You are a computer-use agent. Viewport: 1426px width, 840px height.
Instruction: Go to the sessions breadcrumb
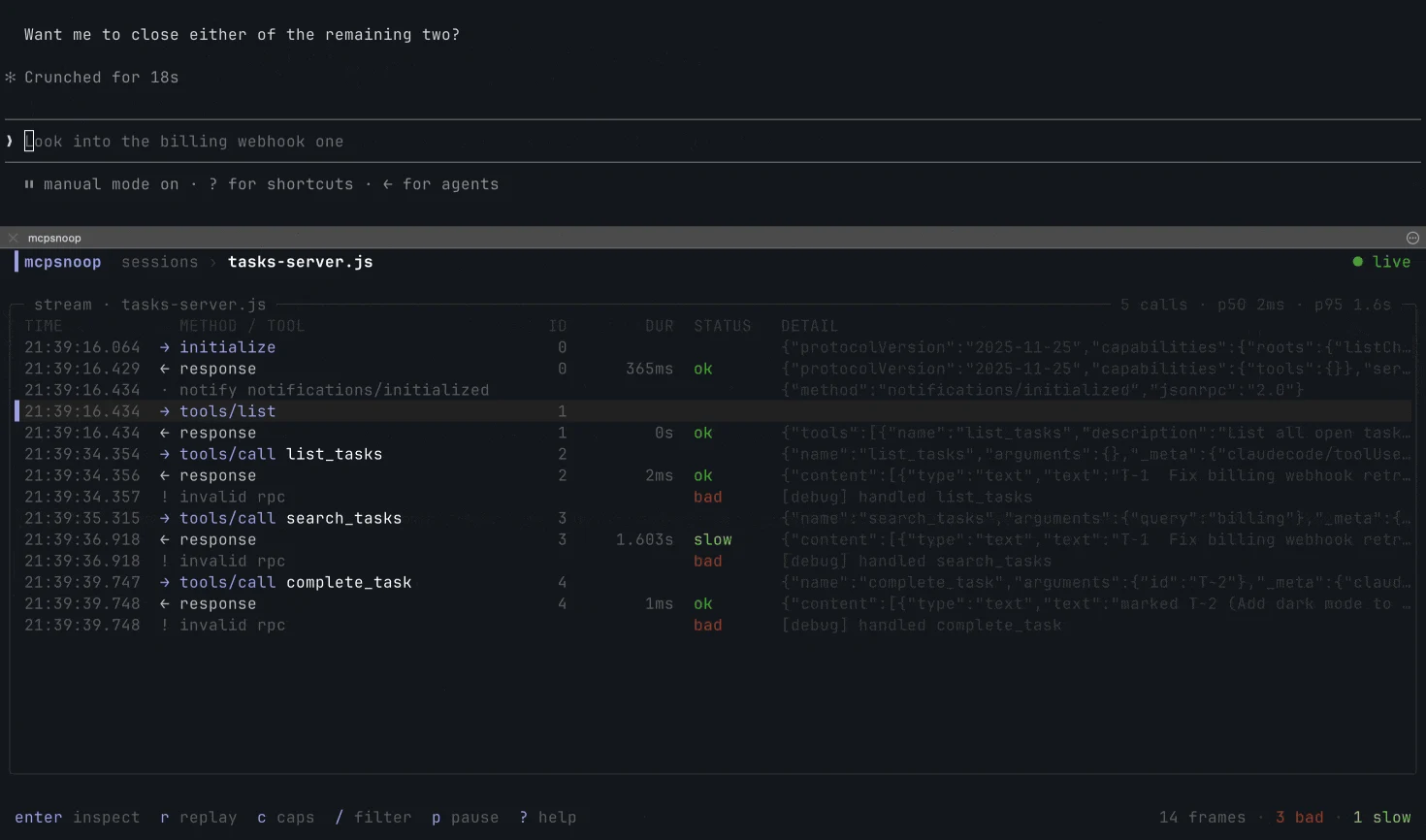[x=159, y=262]
